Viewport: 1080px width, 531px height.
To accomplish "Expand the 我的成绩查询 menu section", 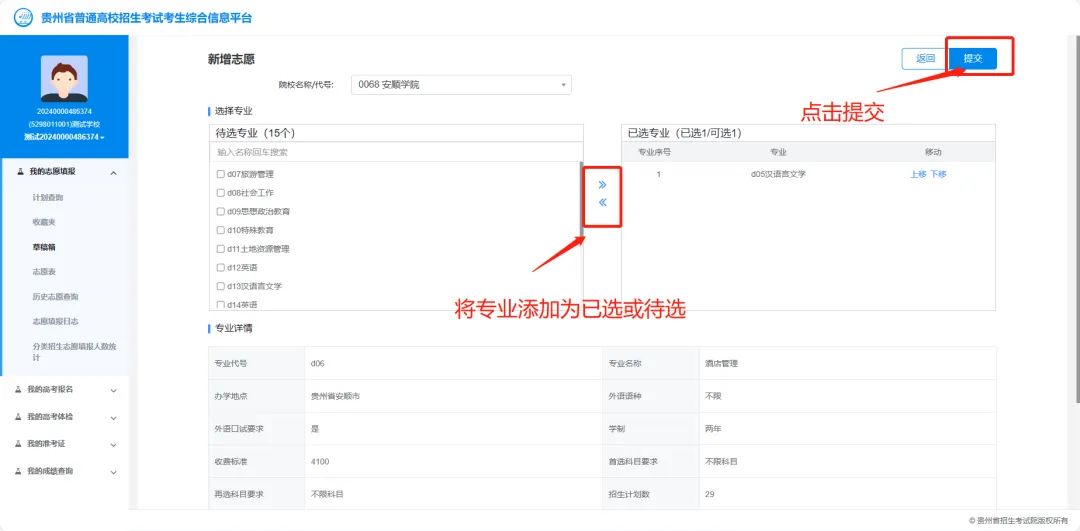I will pos(112,471).
